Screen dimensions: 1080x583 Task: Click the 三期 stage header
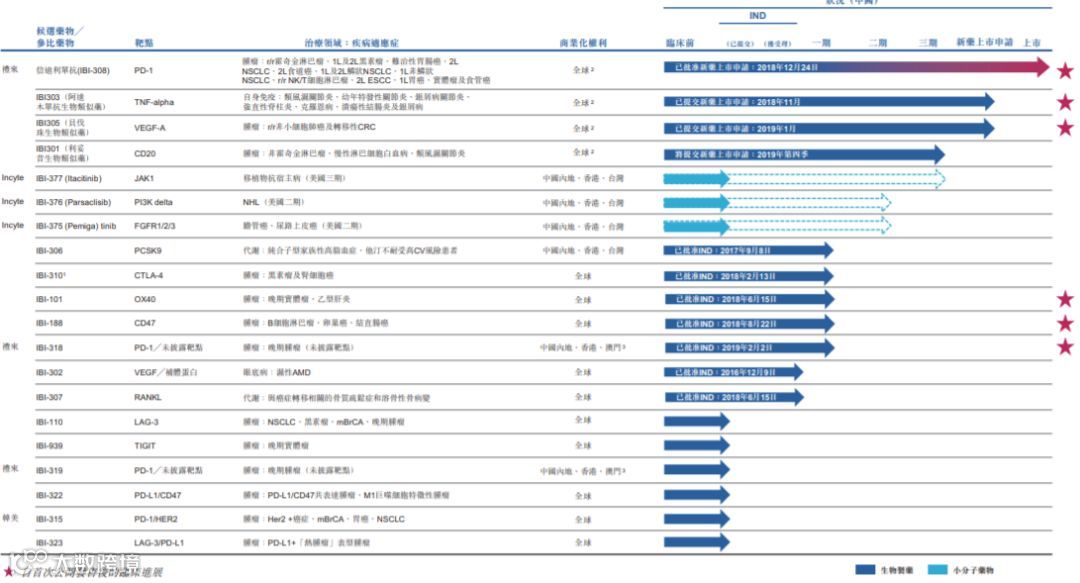pyautogui.click(x=928, y=43)
